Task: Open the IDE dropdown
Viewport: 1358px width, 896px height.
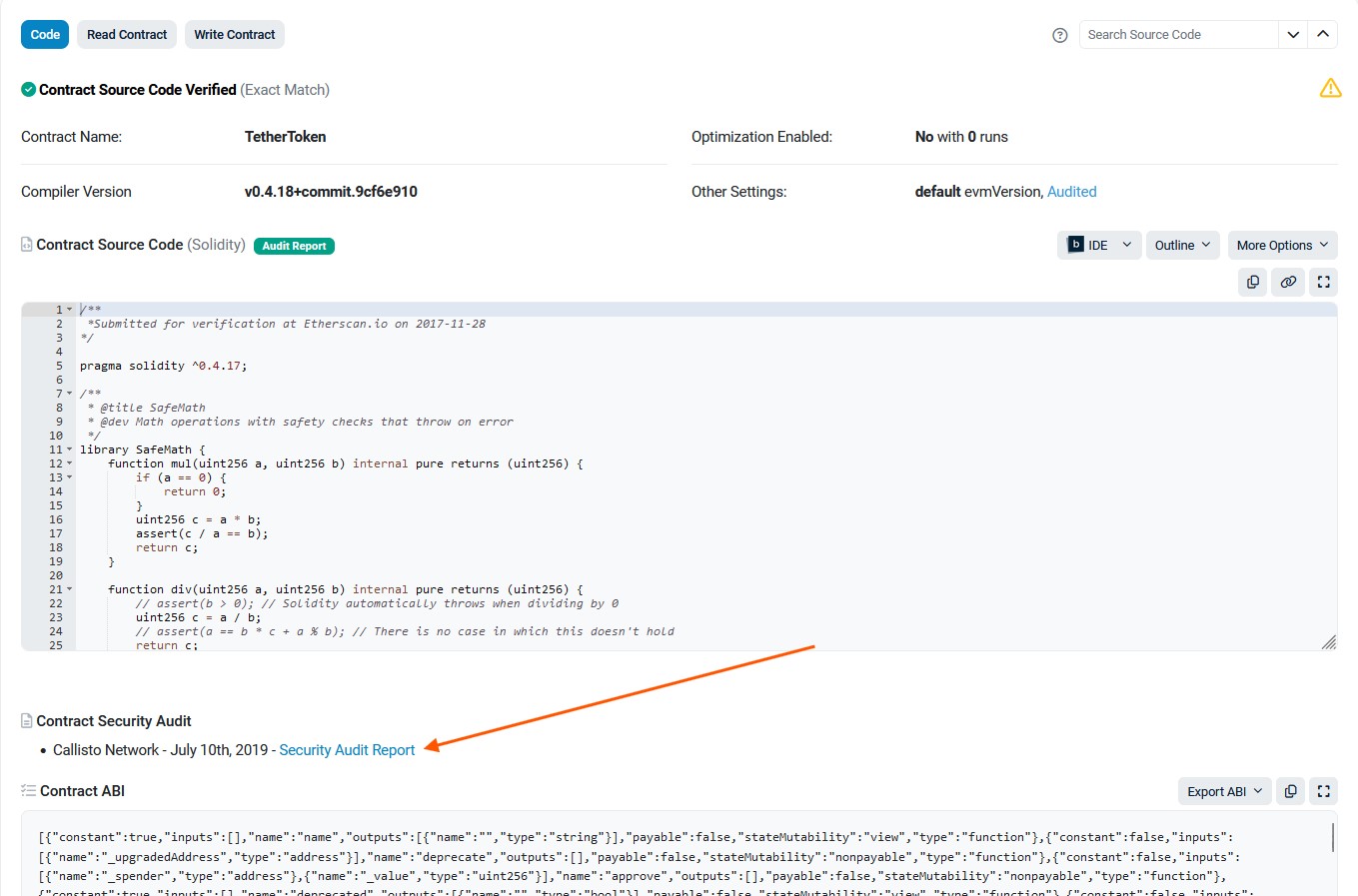Action: [x=1099, y=245]
